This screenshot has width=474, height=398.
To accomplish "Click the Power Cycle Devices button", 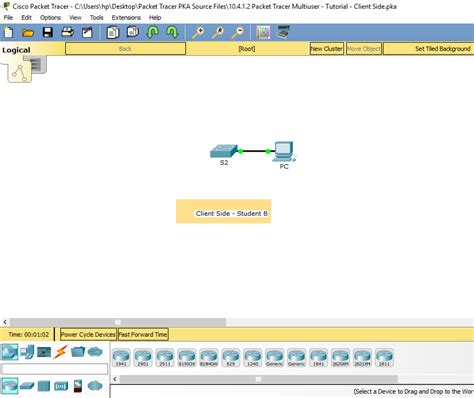I will tap(88, 334).
